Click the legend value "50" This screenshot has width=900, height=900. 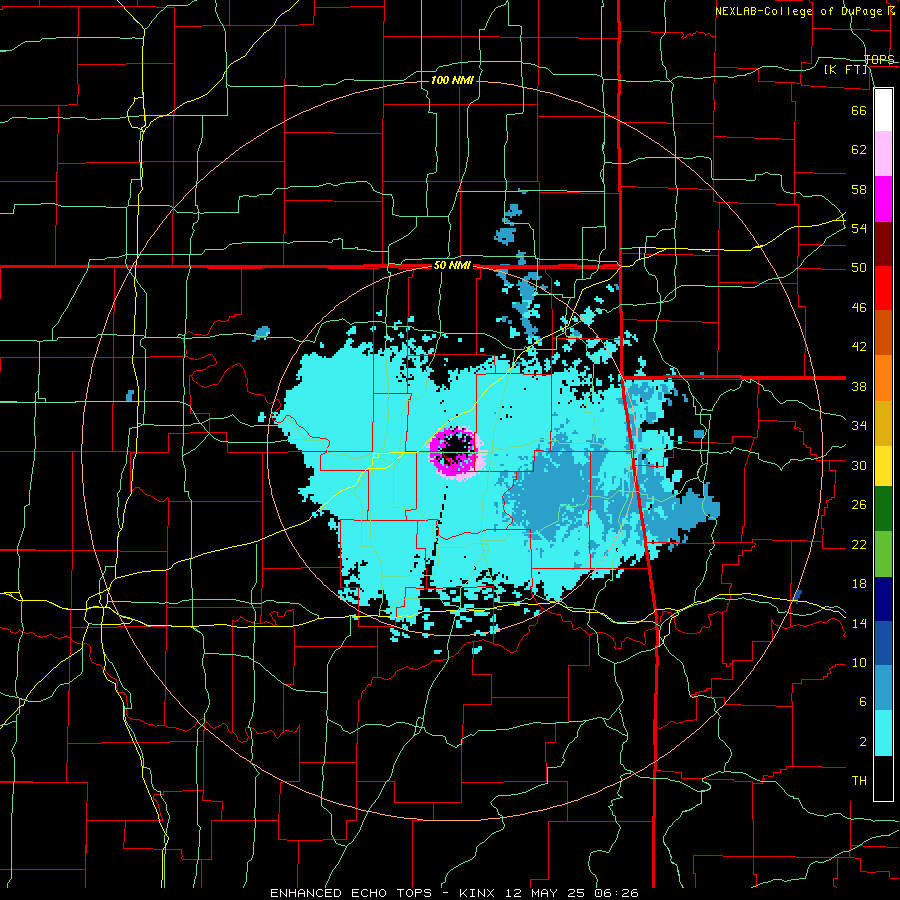pos(859,268)
